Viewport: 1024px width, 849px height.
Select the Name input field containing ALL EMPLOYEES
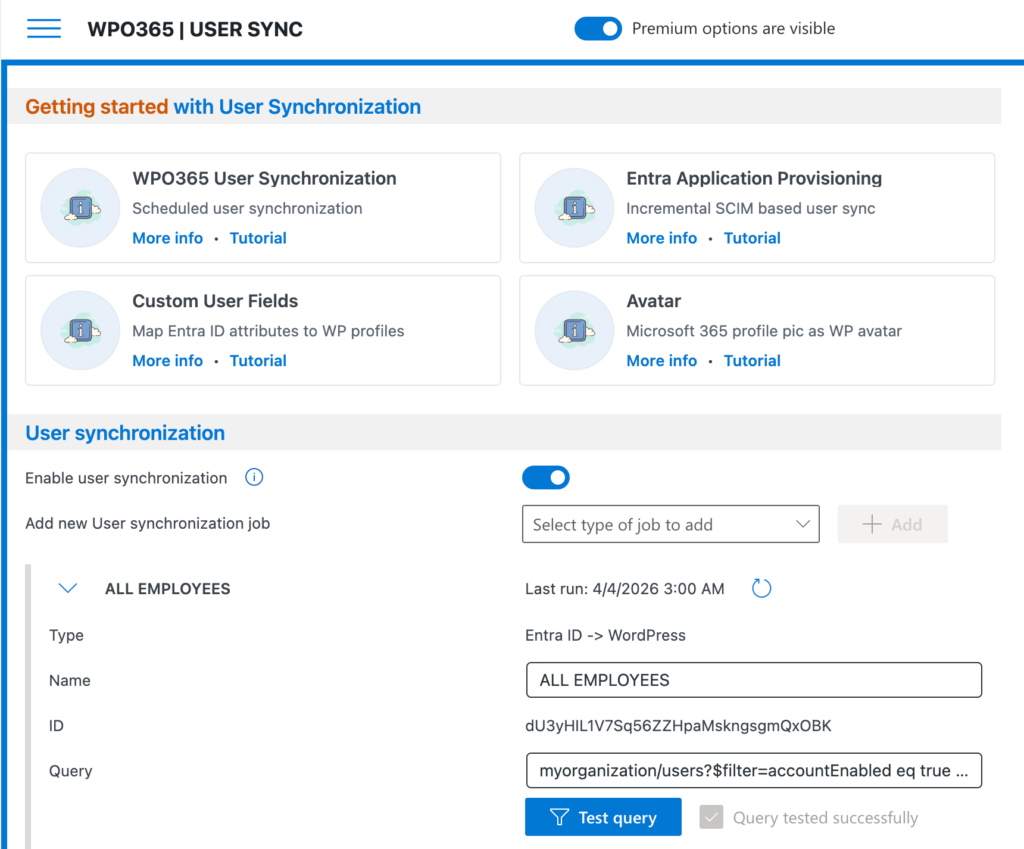(753, 680)
